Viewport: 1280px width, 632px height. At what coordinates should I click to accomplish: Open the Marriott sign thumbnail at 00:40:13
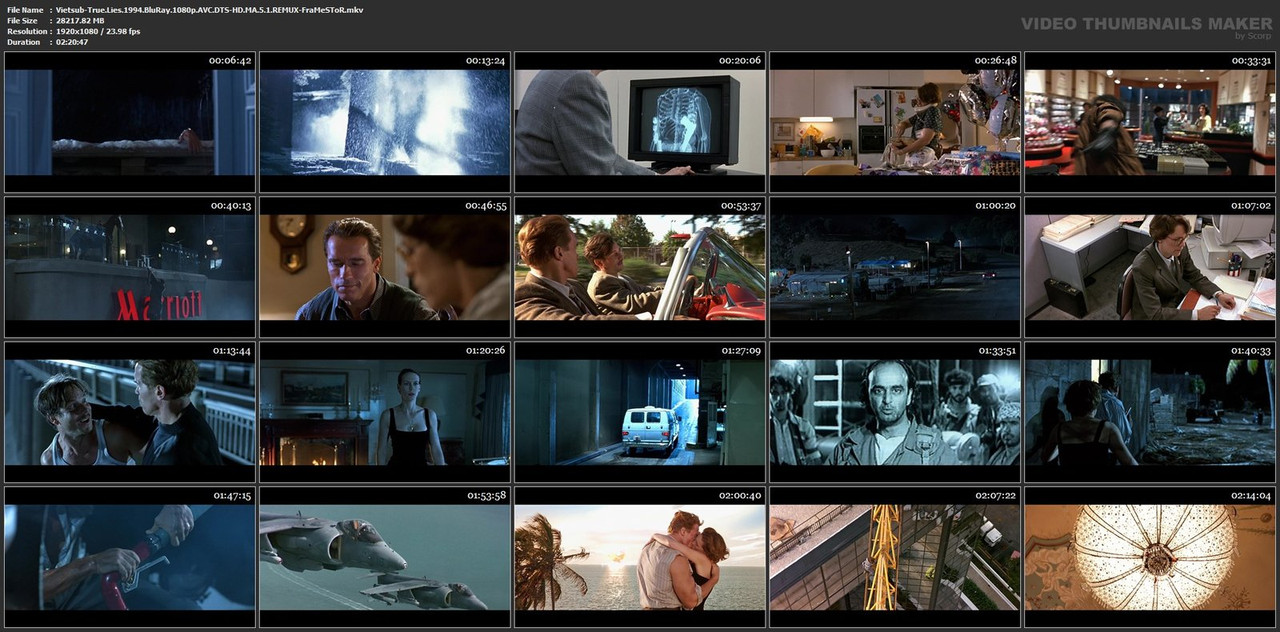pos(130,267)
